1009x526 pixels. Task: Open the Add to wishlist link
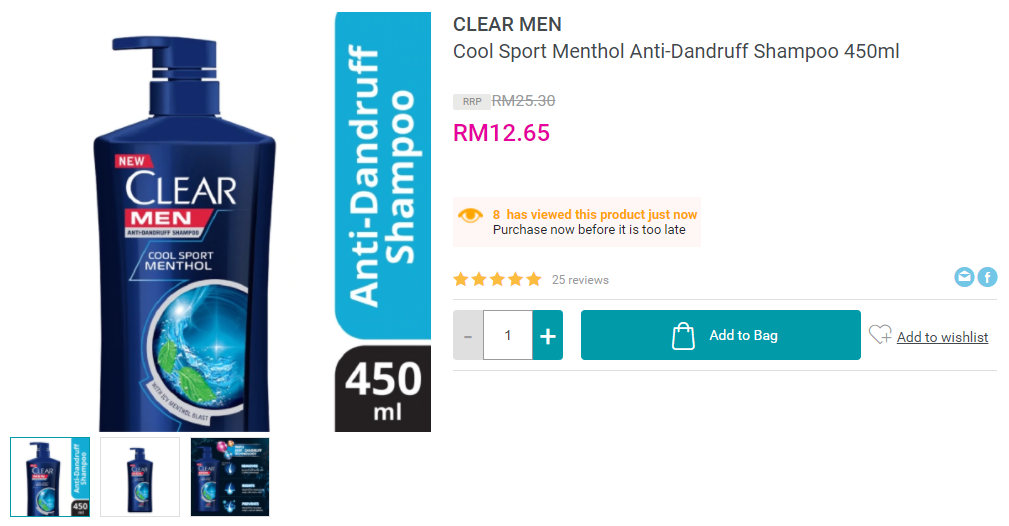point(942,337)
